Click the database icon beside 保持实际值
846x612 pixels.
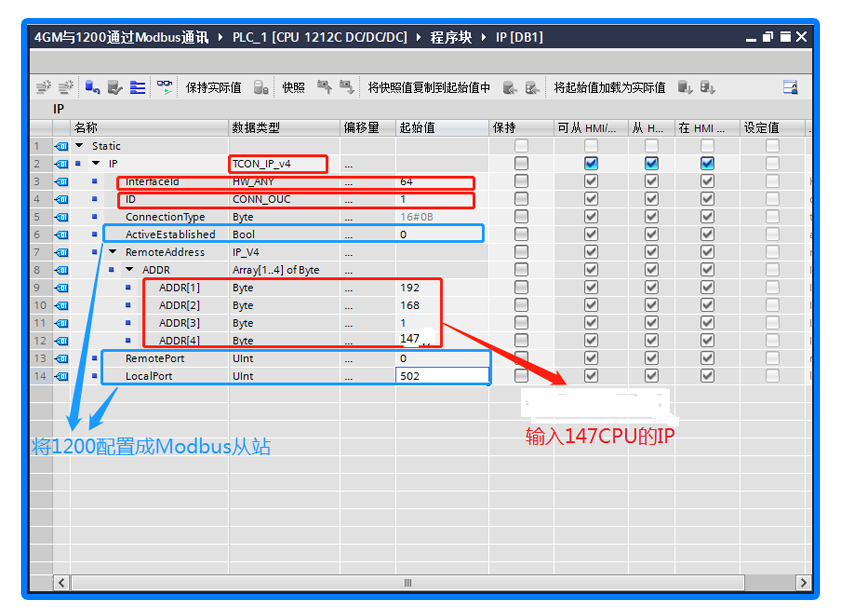coord(261,87)
